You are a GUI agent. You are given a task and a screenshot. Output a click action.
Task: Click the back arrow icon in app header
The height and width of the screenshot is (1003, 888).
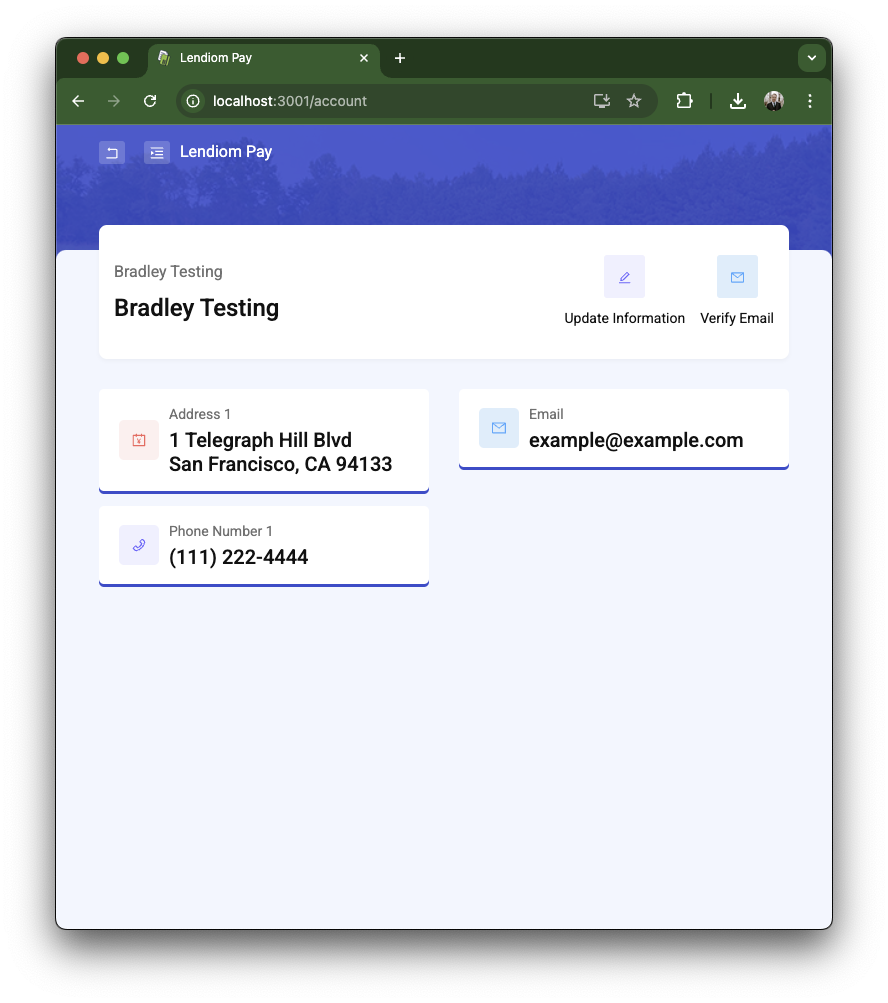pyautogui.click(x=112, y=153)
